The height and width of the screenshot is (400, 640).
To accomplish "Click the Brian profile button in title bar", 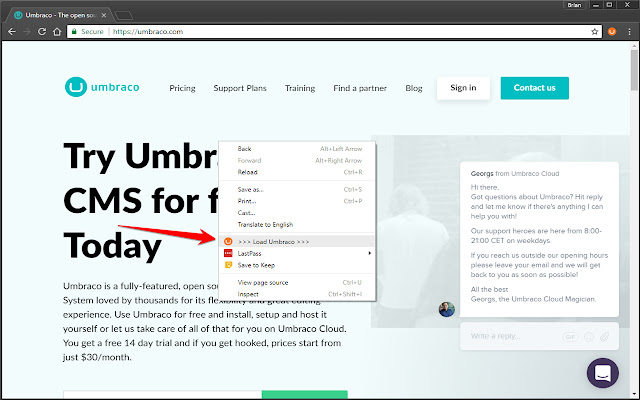I will tap(574, 5).
